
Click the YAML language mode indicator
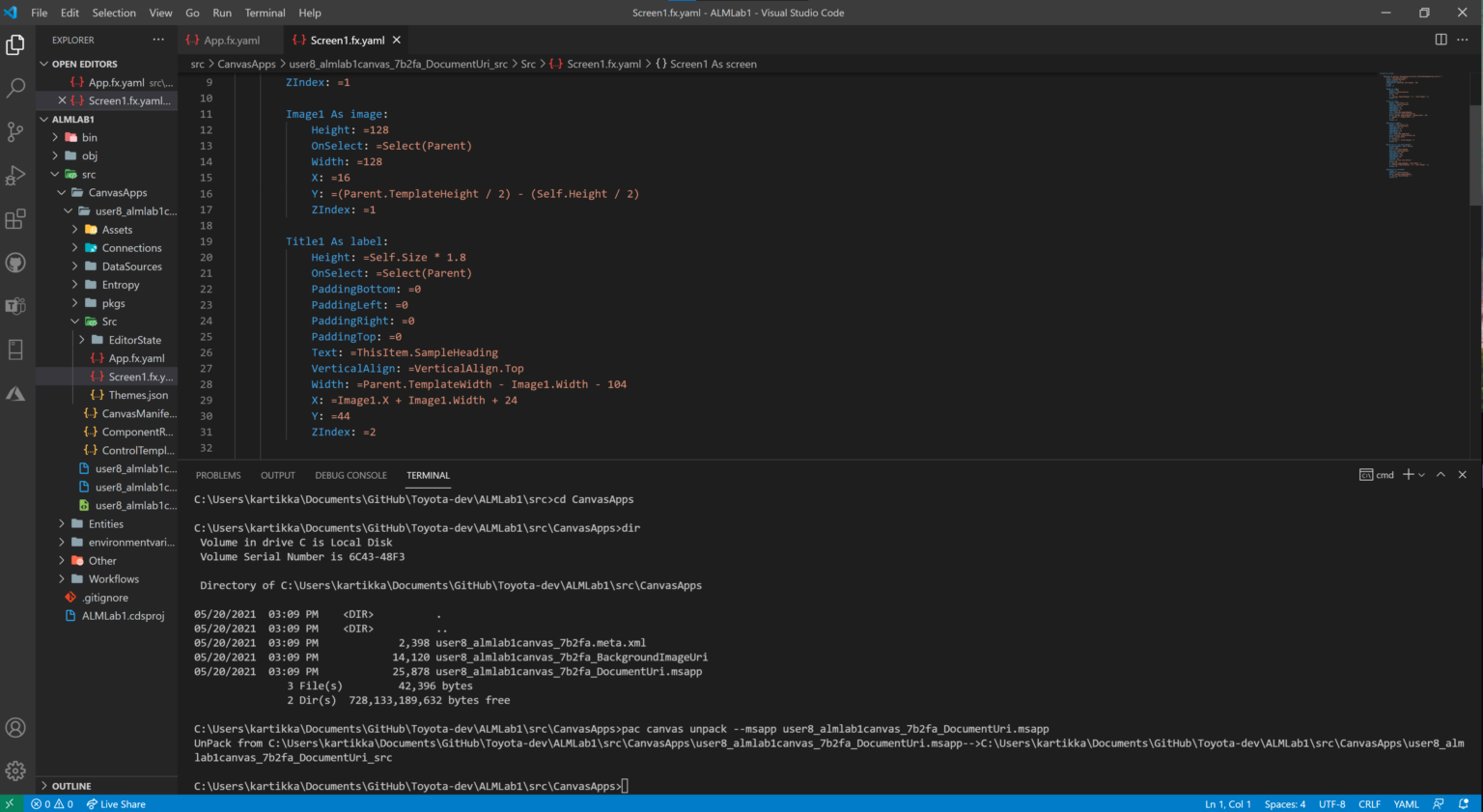pyautogui.click(x=1406, y=803)
